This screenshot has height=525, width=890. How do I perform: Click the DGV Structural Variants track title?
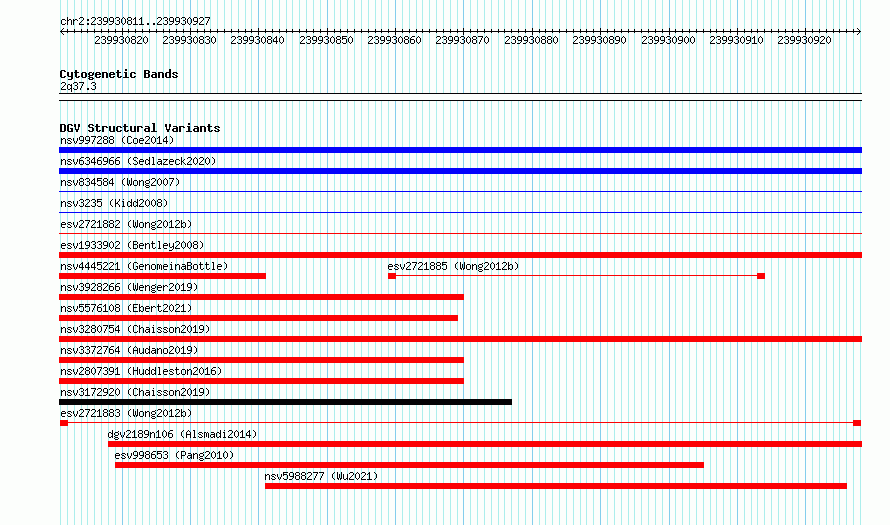tap(140, 128)
